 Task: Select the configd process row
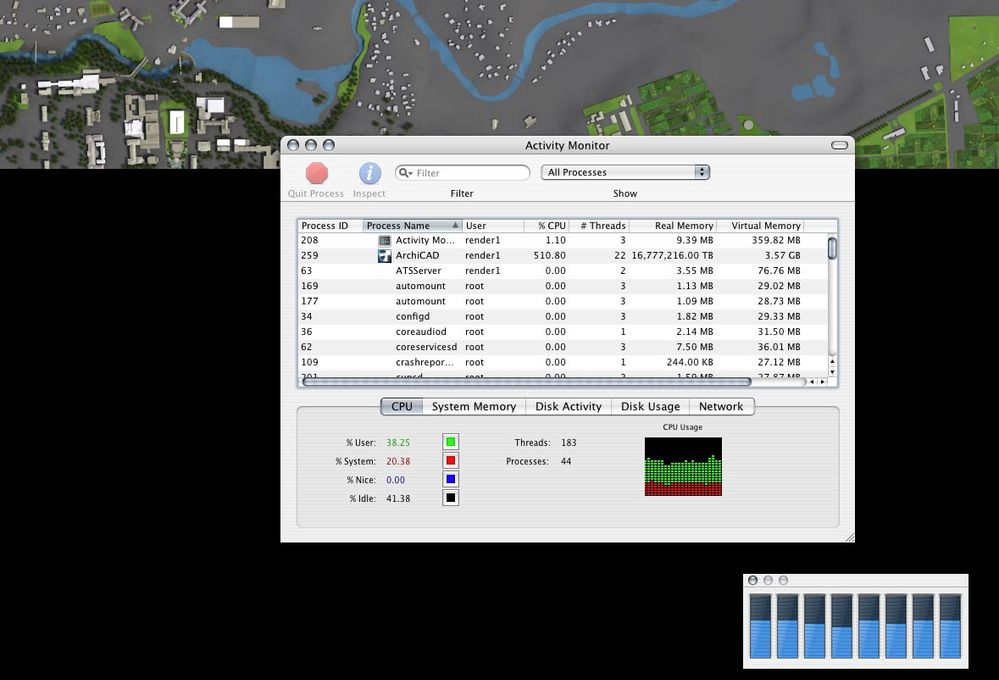[563, 317]
